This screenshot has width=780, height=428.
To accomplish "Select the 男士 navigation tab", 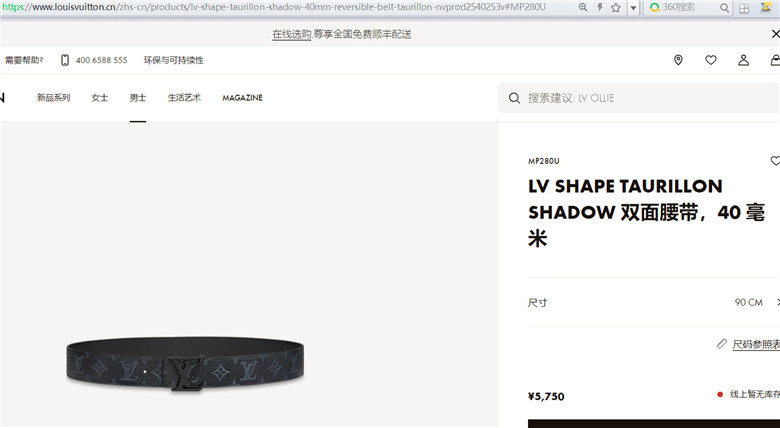I will [x=138, y=98].
